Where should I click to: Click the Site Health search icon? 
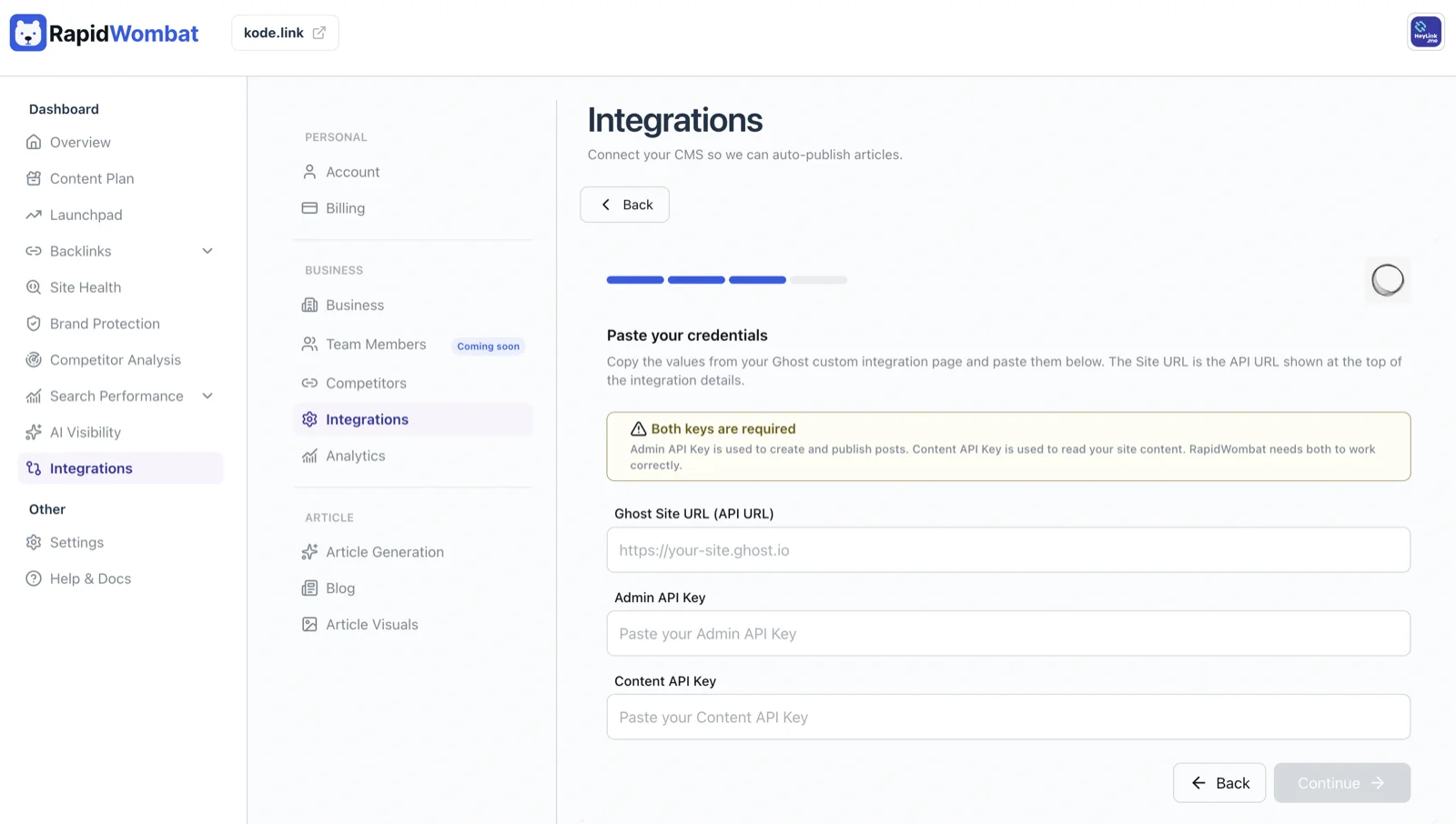tap(34, 287)
